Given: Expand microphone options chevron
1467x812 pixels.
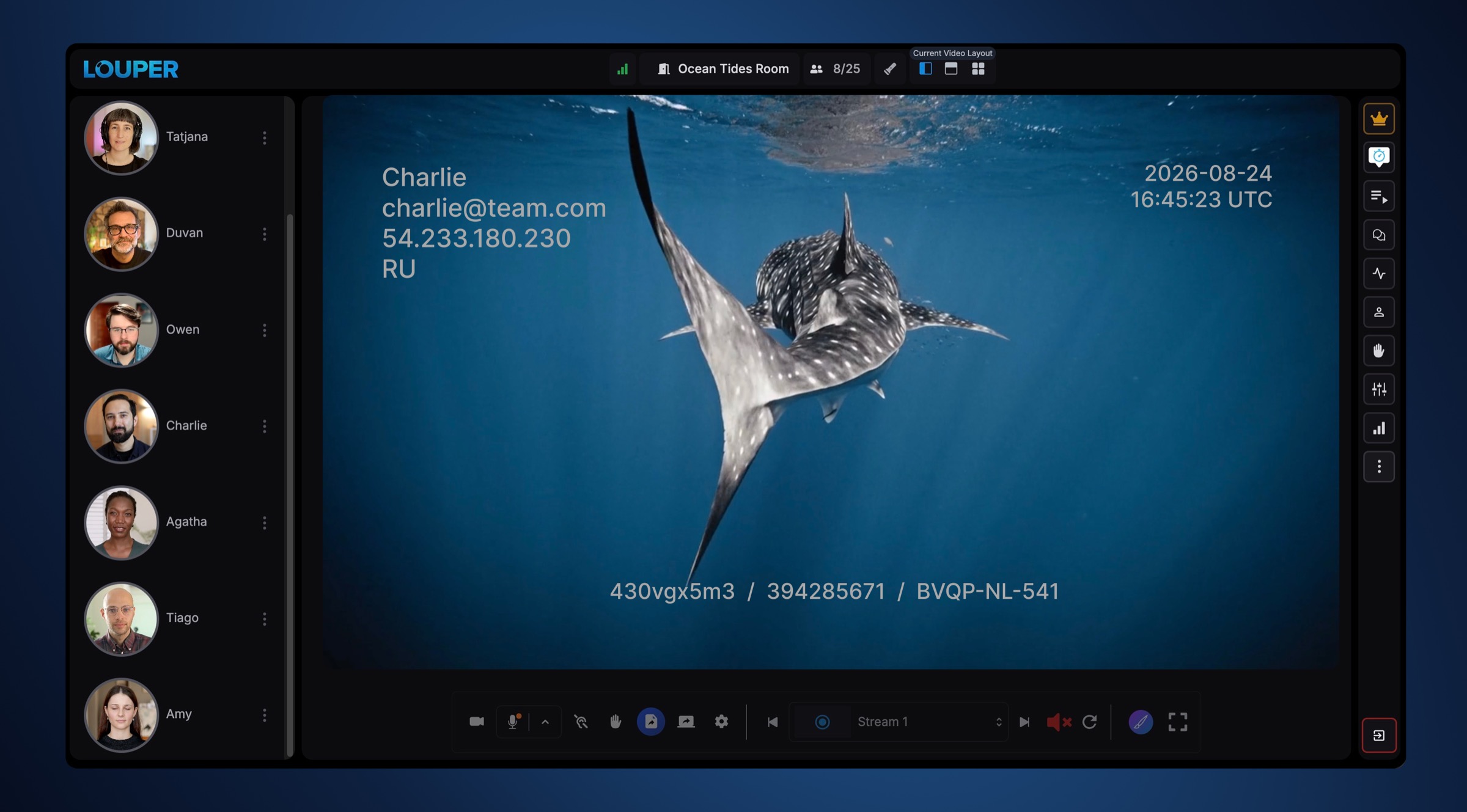Looking at the screenshot, I should pos(545,722).
